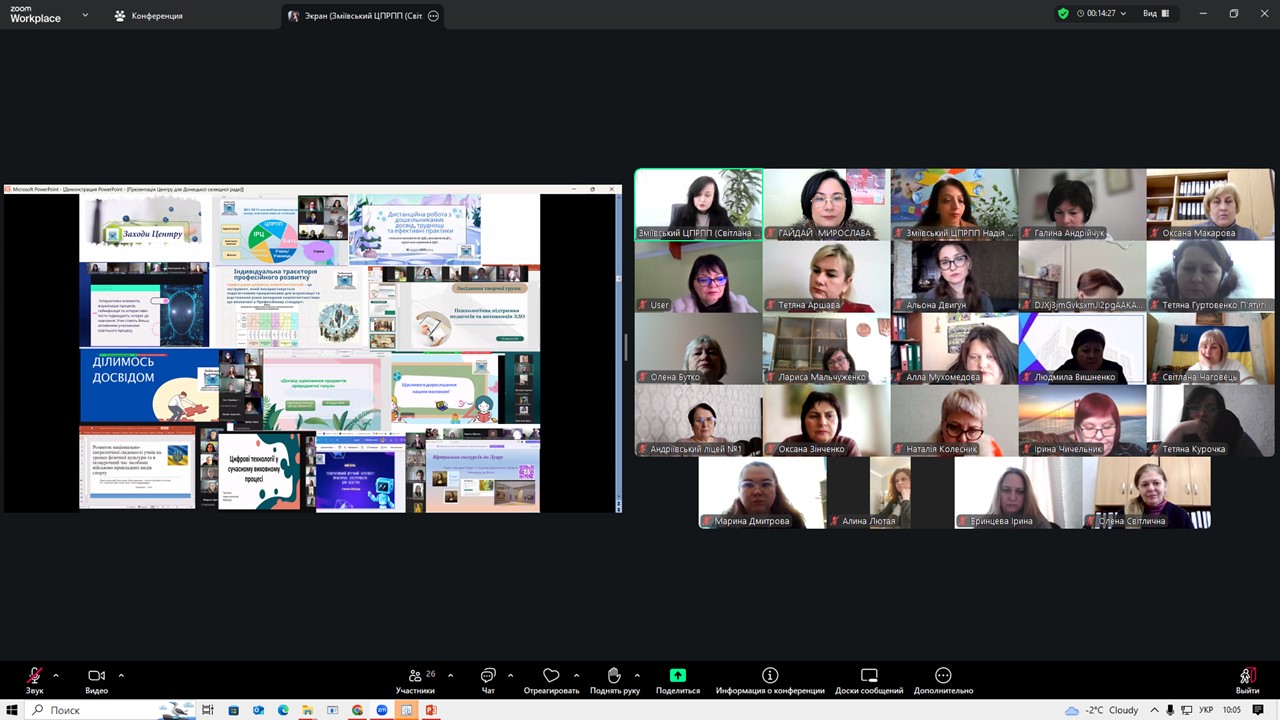1280x720 pixels.
Task: Open Доски сообщений whiteboards
Action: pyautogui.click(x=869, y=676)
